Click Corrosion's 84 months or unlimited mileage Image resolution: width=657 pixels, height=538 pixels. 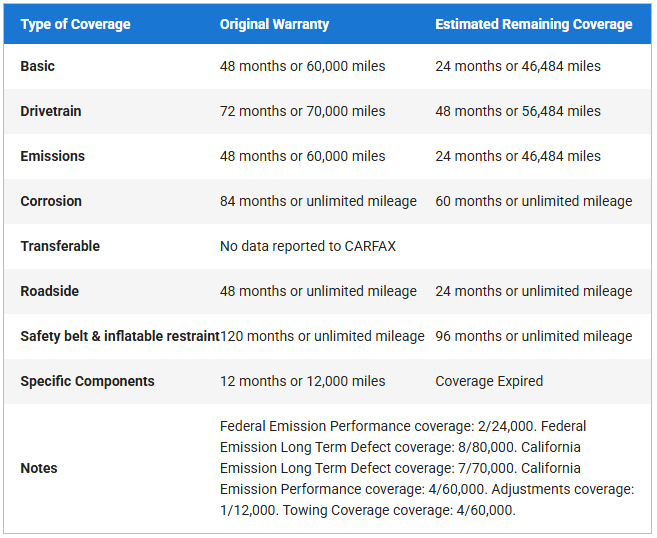pos(318,201)
